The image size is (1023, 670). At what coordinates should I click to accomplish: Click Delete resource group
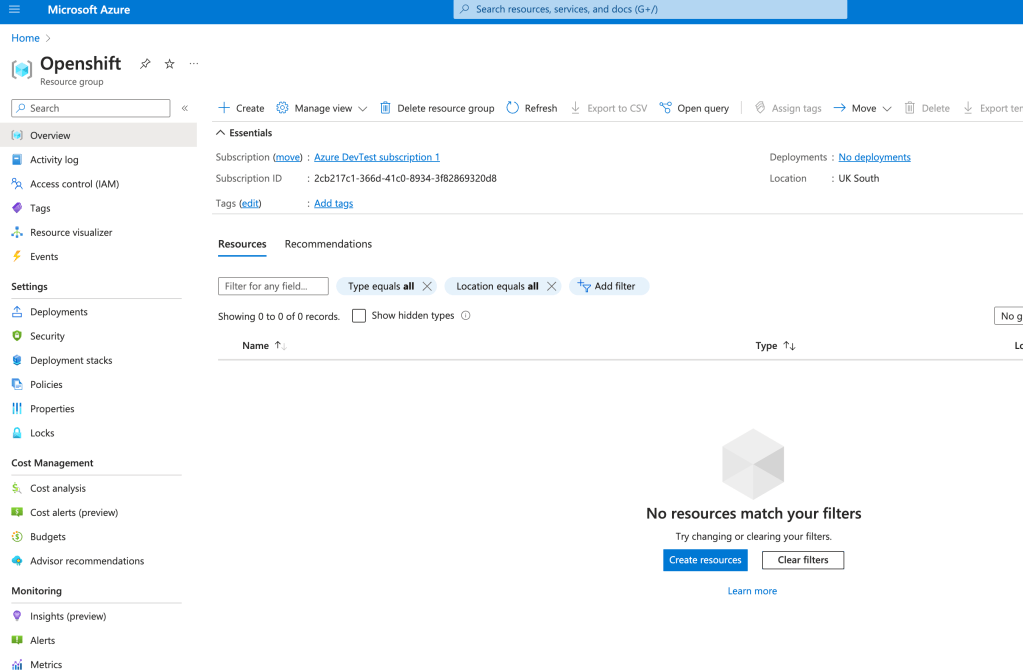coord(437,108)
